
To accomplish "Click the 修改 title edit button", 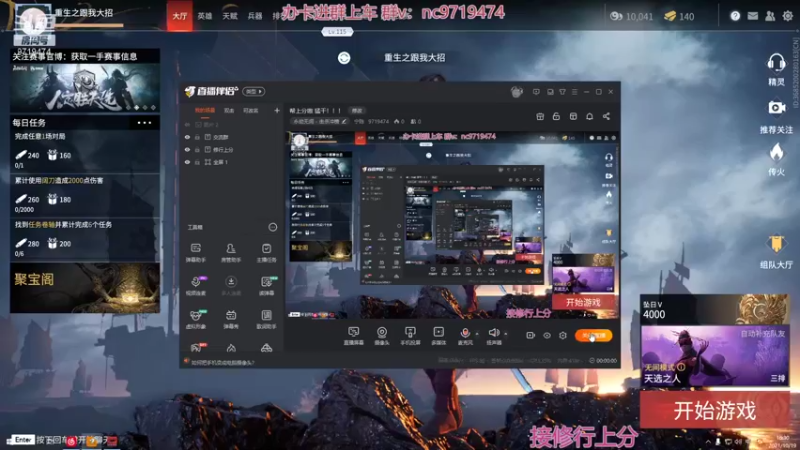I will point(357,110).
